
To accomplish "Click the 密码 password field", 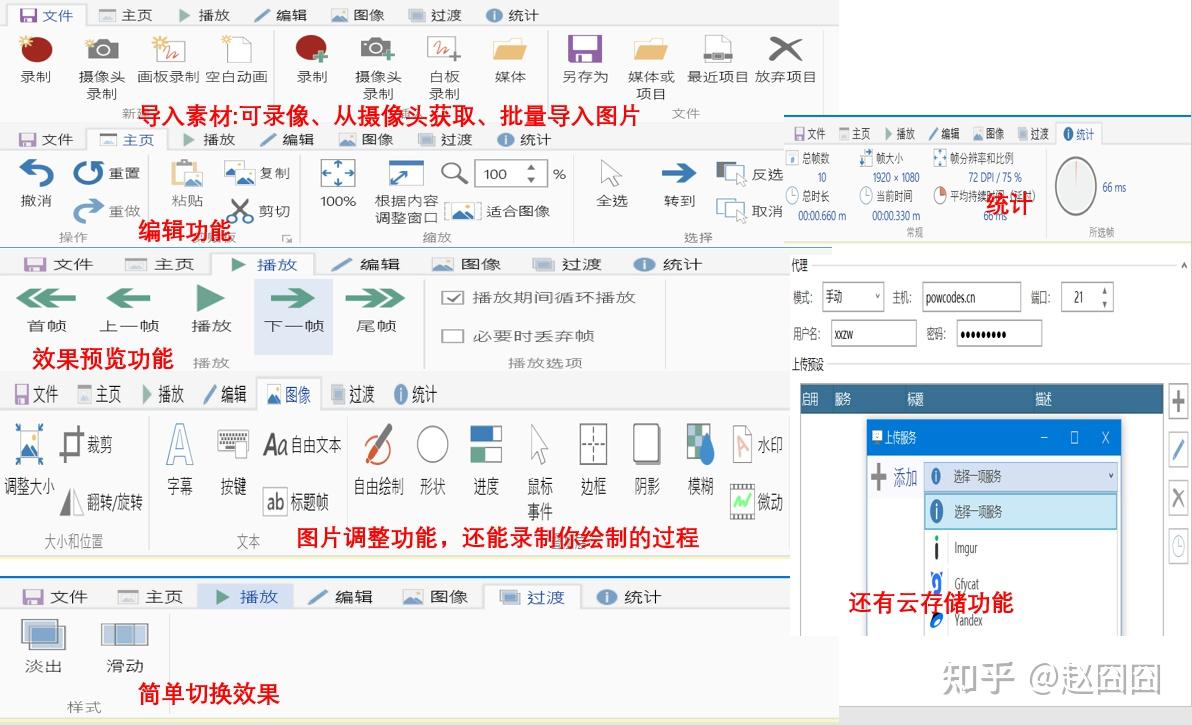I will (999, 334).
